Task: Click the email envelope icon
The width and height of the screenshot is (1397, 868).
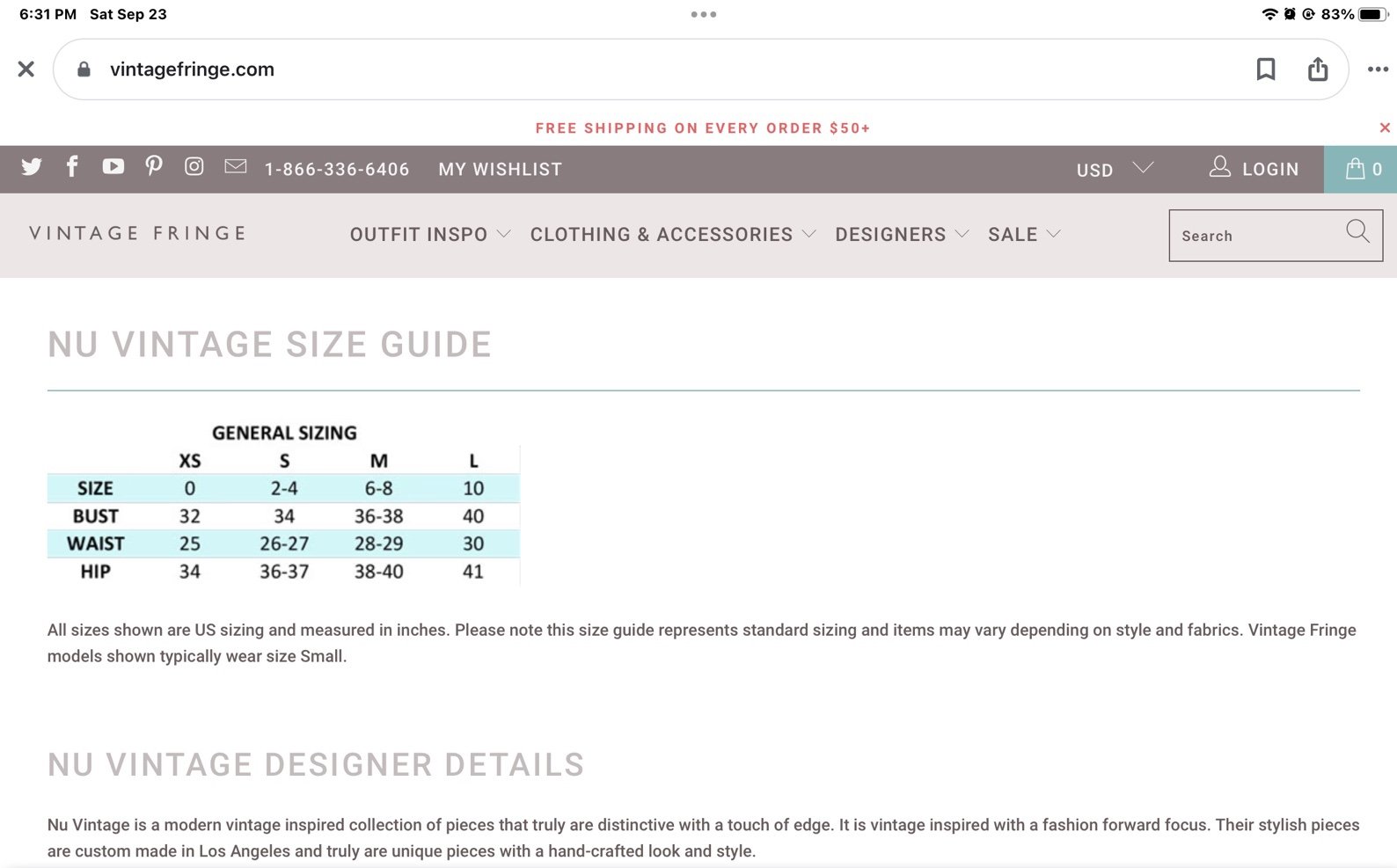Action: tap(235, 166)
